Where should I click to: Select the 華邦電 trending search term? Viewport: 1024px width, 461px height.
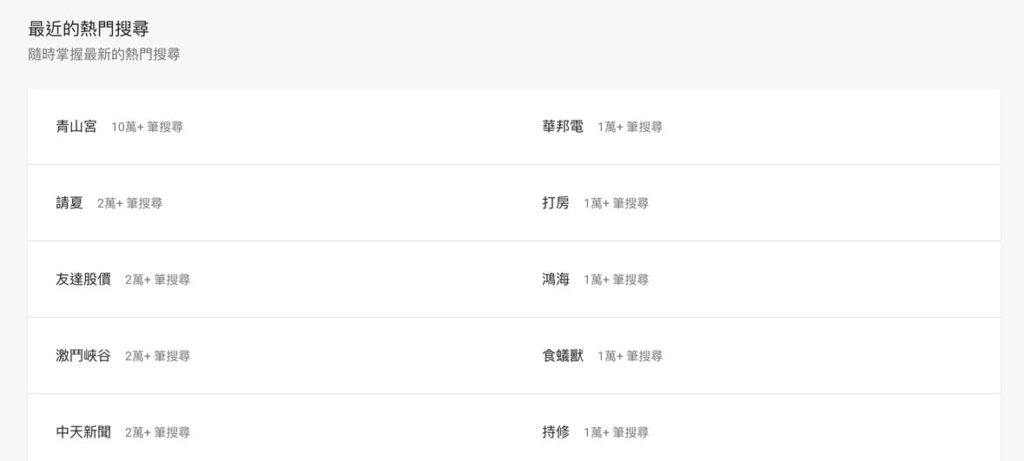point(562,127)
